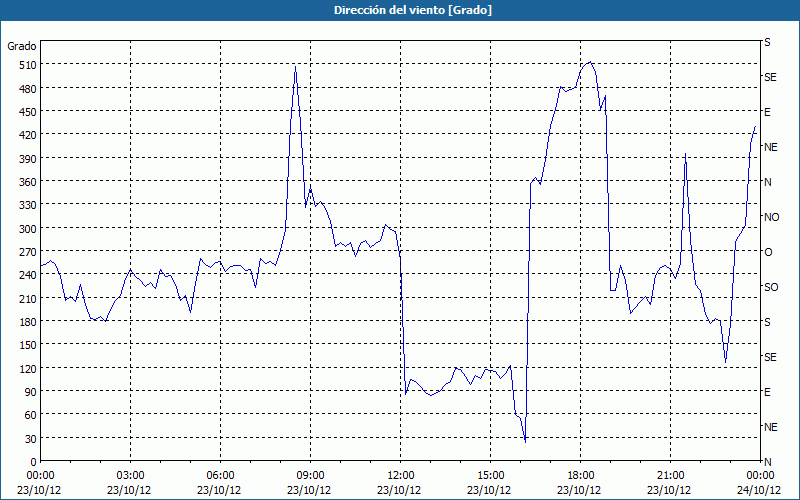This screenshot has width=800, height=500.
Task: Click the 300 degree axis label
Action: coord(28,229)
